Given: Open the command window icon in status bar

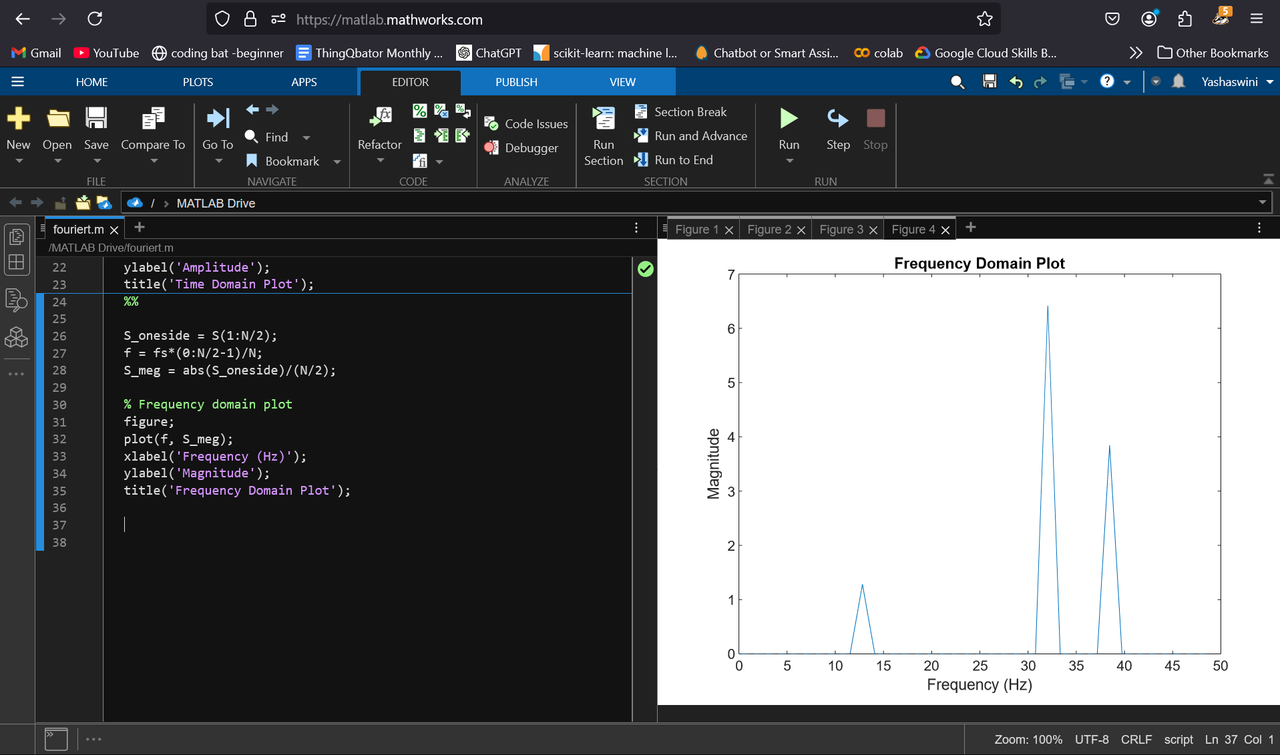Looking at the screenshot, I should click(56, 739).
